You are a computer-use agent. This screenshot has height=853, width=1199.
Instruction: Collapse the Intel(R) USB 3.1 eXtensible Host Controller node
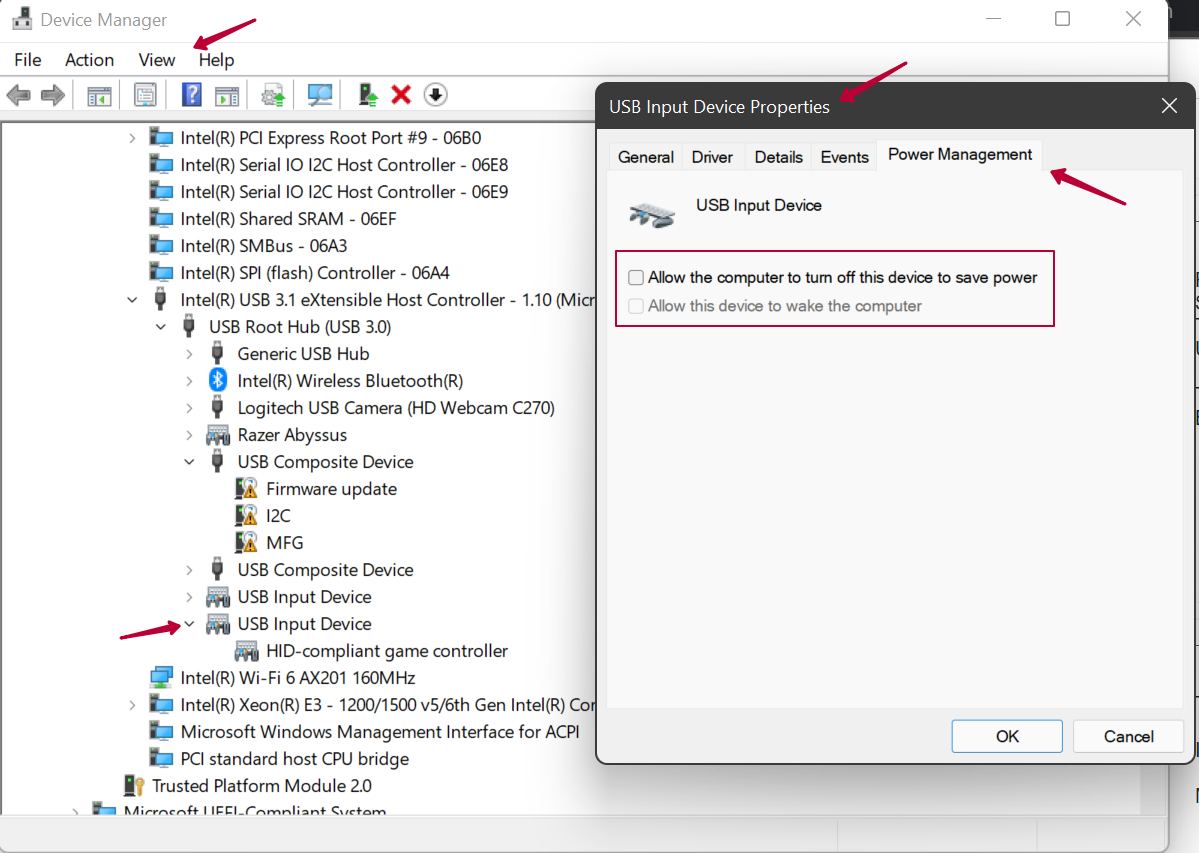coord(132,300)
